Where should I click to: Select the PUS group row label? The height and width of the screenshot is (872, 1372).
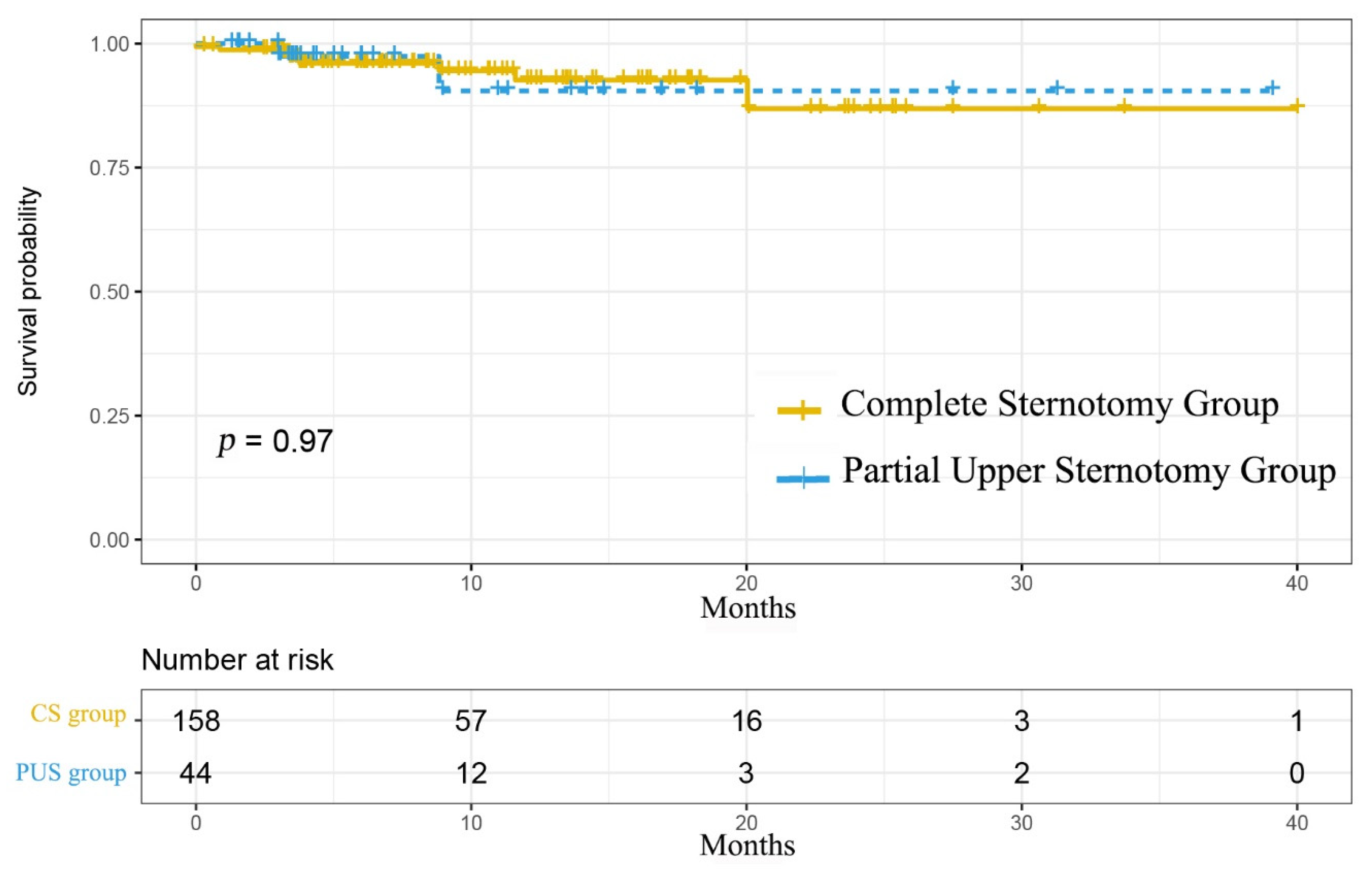[x=71, y=772]
